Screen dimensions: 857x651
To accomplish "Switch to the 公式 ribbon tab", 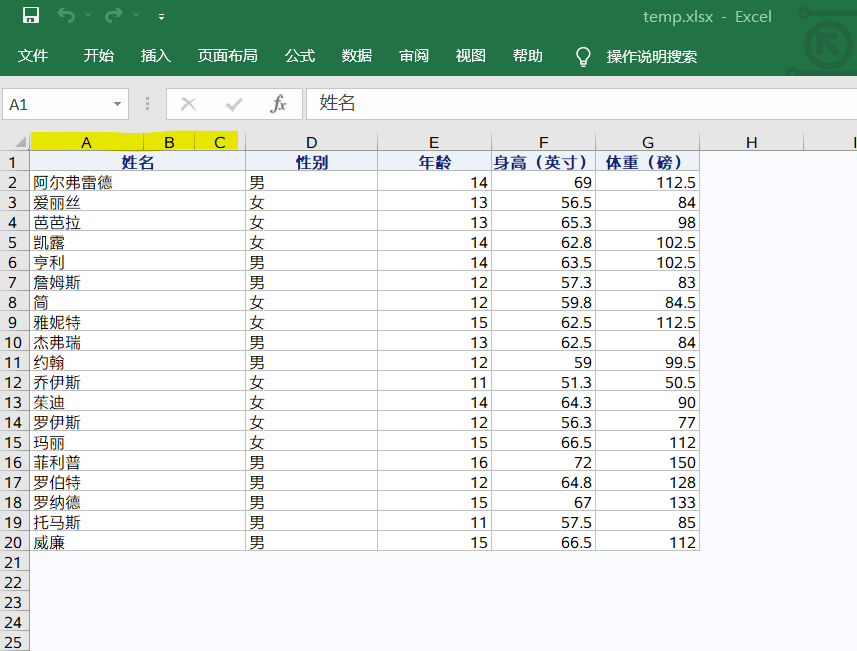I will point(300,56).
